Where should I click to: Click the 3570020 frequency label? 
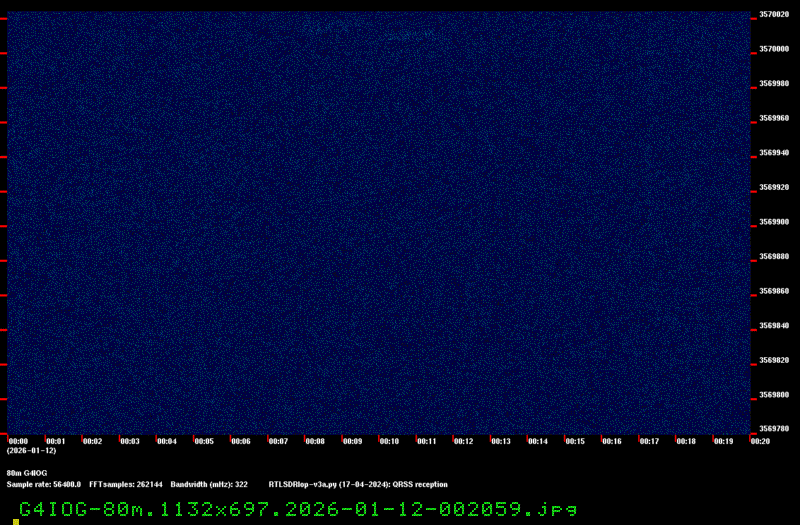coord(774,14)
